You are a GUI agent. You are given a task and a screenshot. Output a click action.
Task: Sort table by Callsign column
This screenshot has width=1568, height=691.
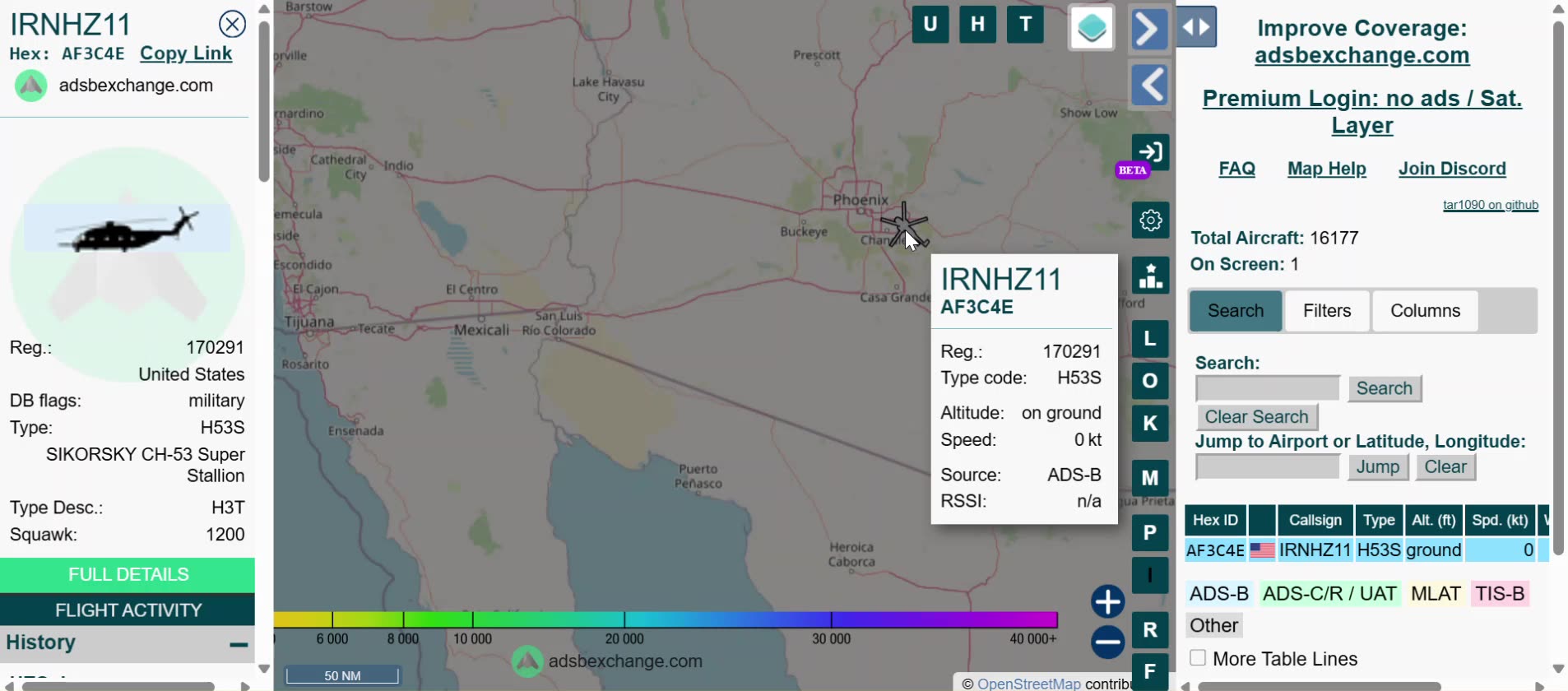click(x=1315, y=521)
